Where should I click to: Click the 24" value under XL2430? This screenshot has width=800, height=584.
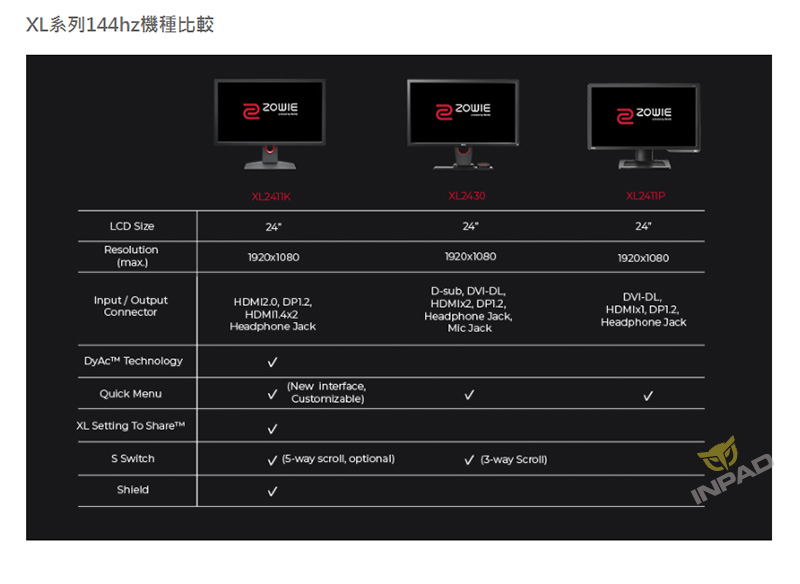470,226
